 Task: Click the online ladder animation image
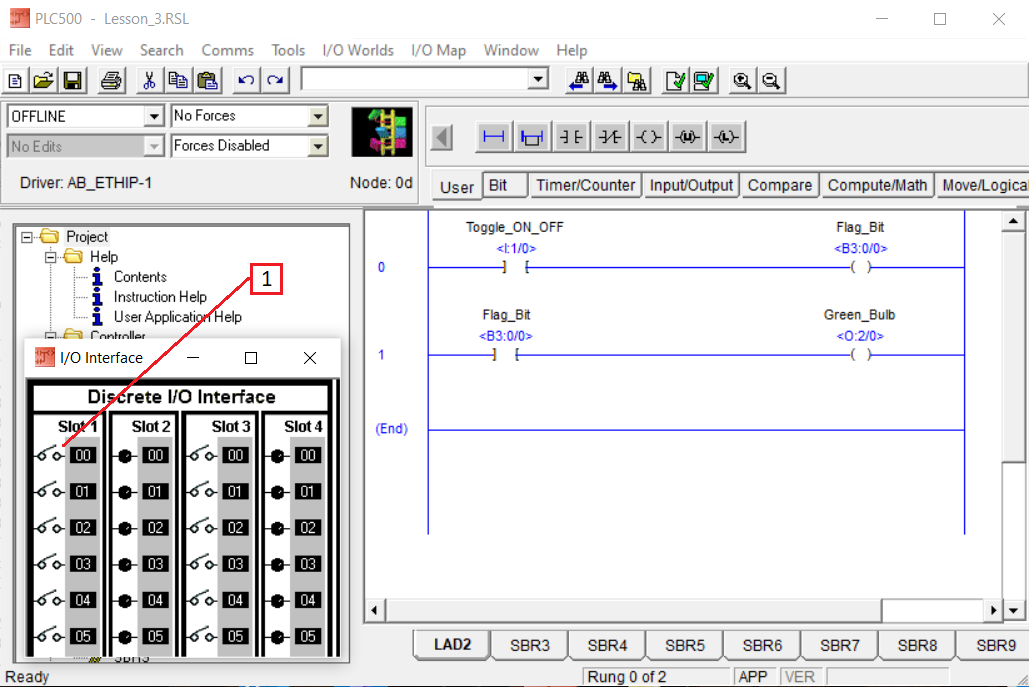[x=382, y=132]
